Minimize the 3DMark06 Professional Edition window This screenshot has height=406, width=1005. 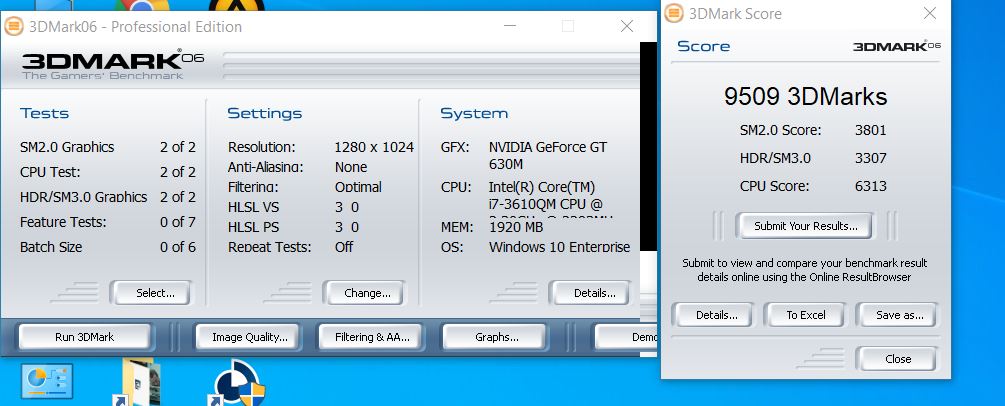point(510,26)
